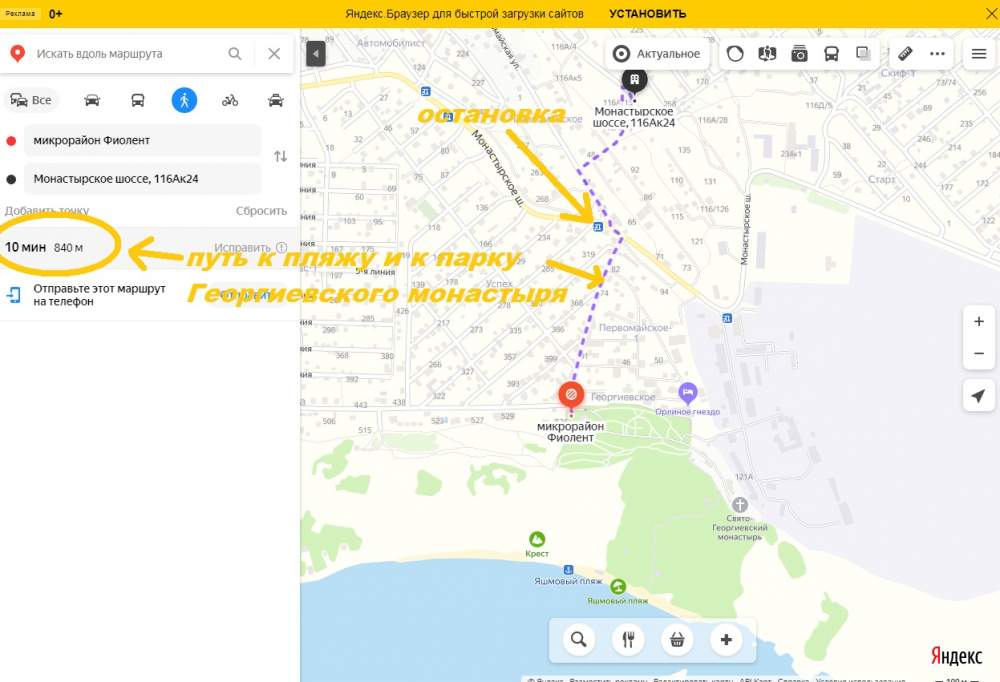Toggle the photos camera icon
1000x682 pixels.
click(799, 54)
